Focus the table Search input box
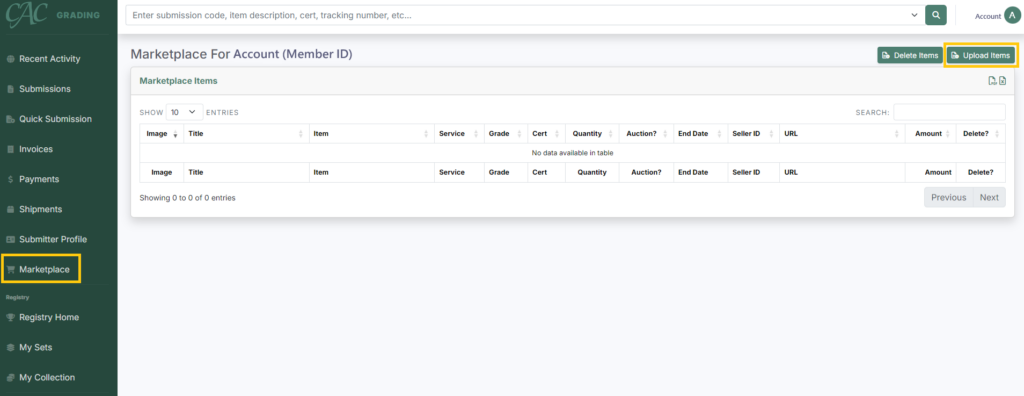The width and height of the screenshot is (1024, 396). [x=950, y=112]
